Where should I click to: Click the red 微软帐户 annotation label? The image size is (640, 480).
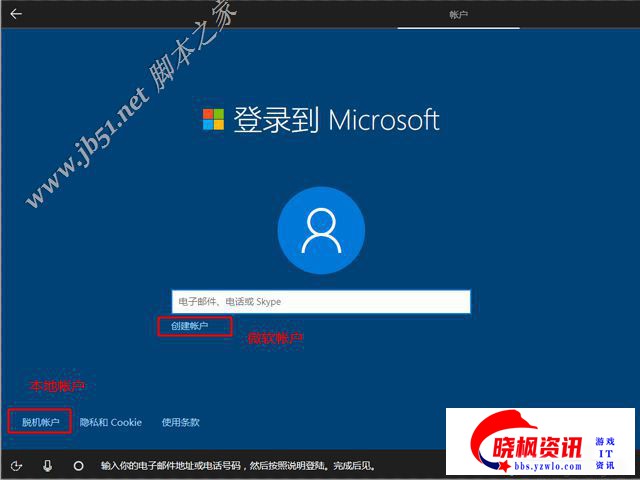274,339
